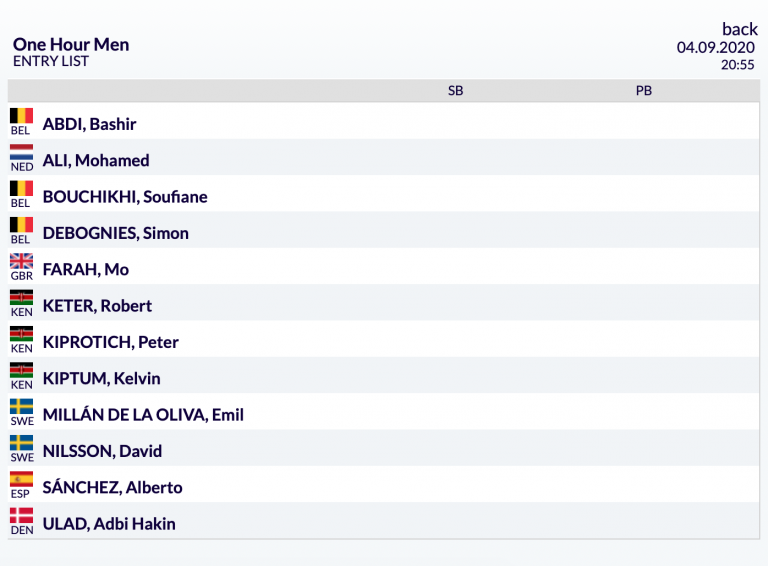Click Denmark flag beside ULAD, Adbi Hakin

pos(21,516)
